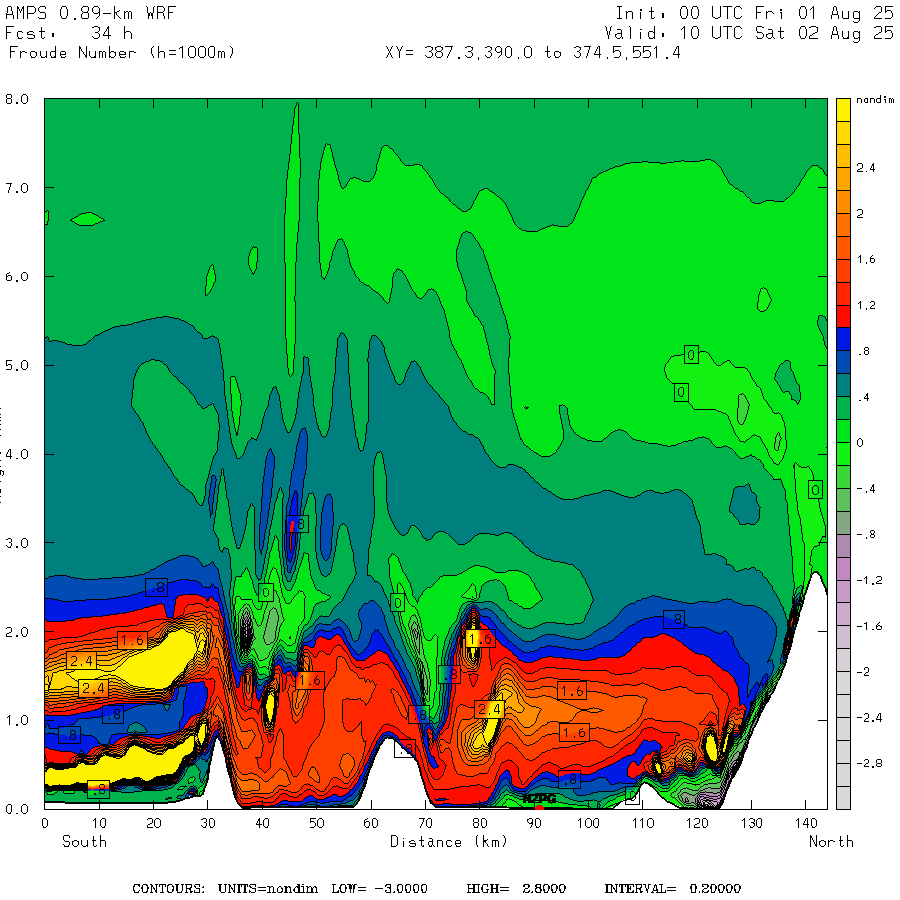Screen dimensions: 900x900
Task: Select colorbar label -2.8
Action: [869, 763]
